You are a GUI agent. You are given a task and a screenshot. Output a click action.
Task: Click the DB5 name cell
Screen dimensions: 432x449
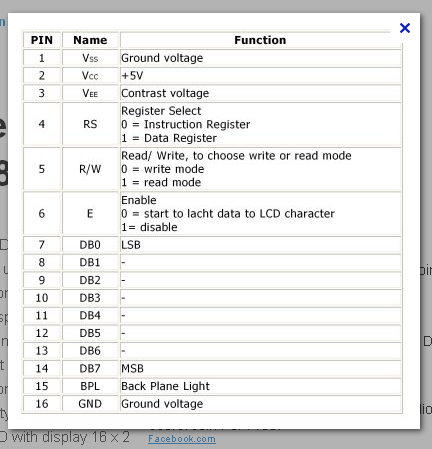tap(90, 333)
